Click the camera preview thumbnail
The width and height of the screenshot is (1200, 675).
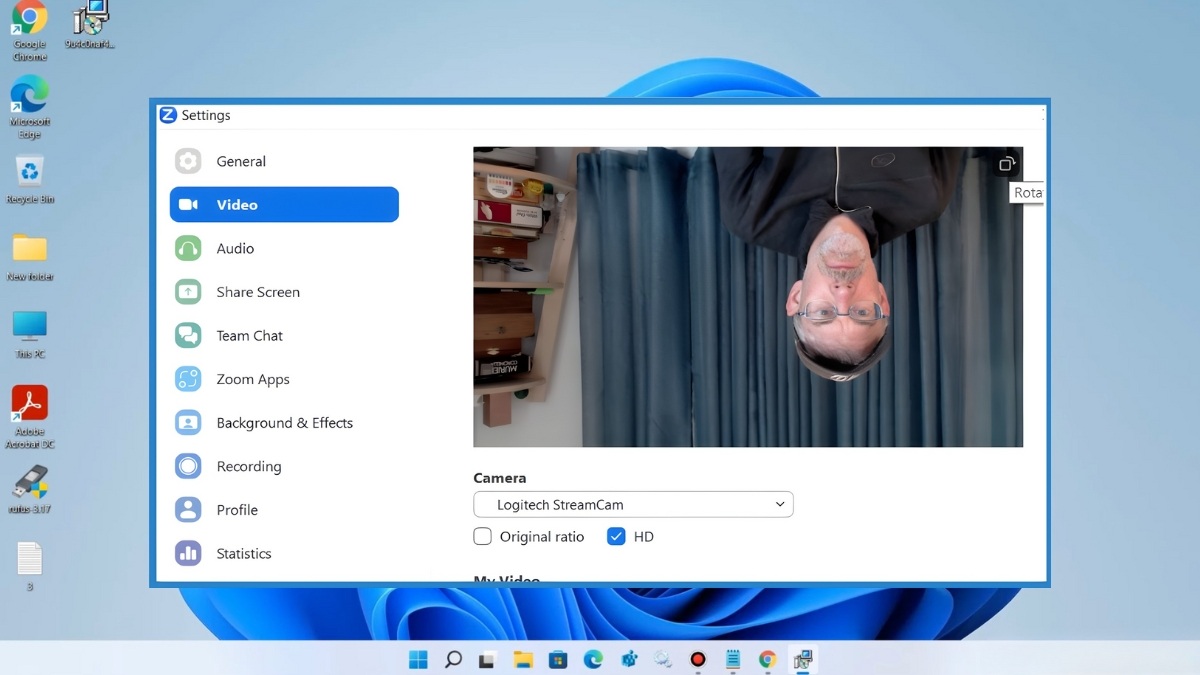(x=748, y=296)
